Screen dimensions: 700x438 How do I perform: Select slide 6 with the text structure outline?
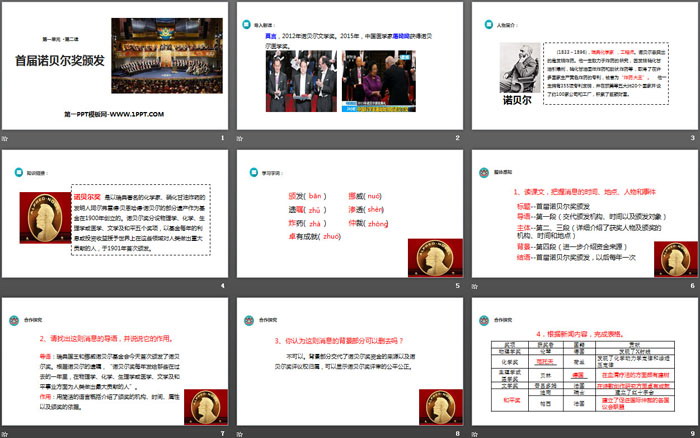pyautogui.click(x=583, y=213)
